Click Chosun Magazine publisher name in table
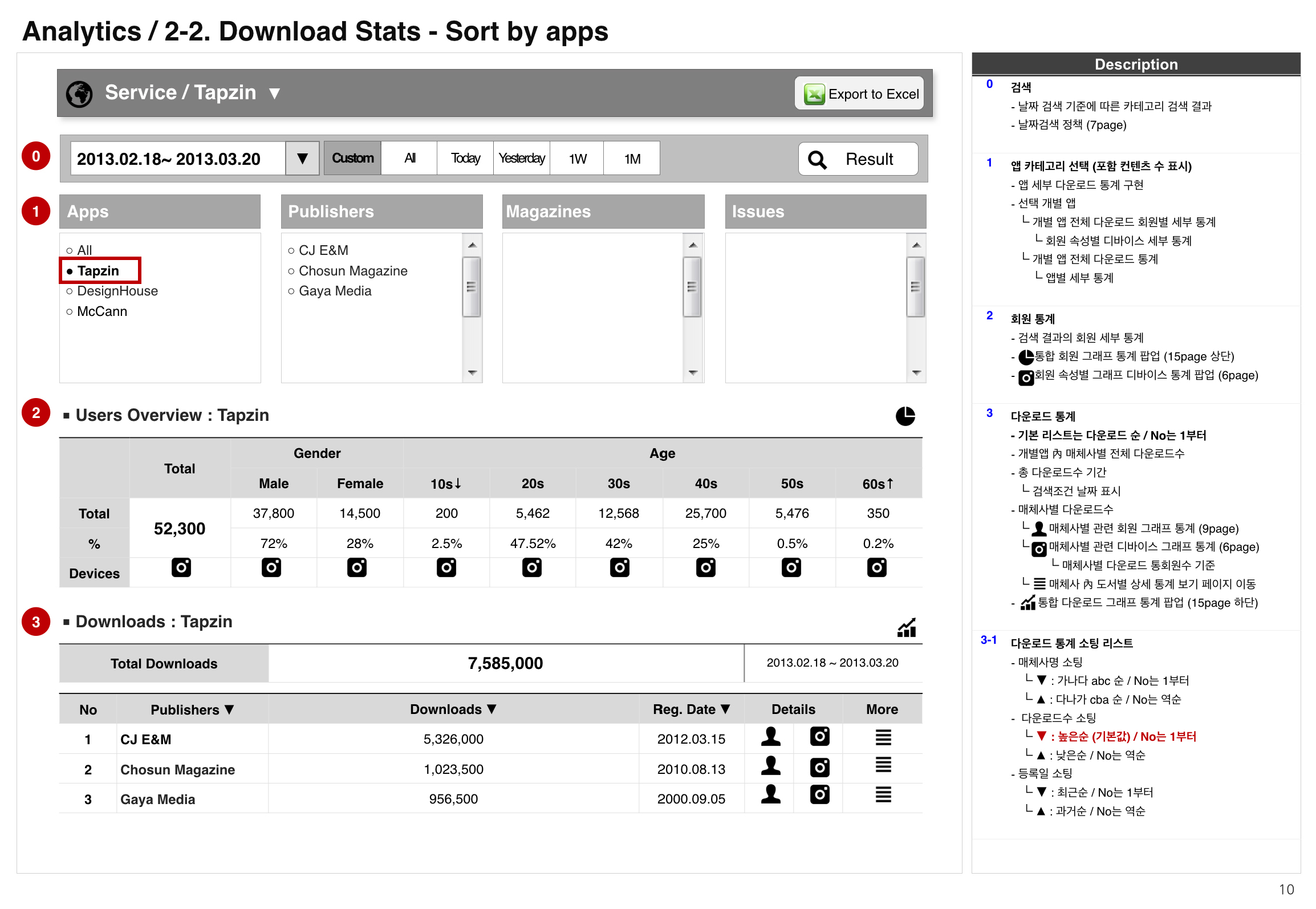 [x=177, y=770]
